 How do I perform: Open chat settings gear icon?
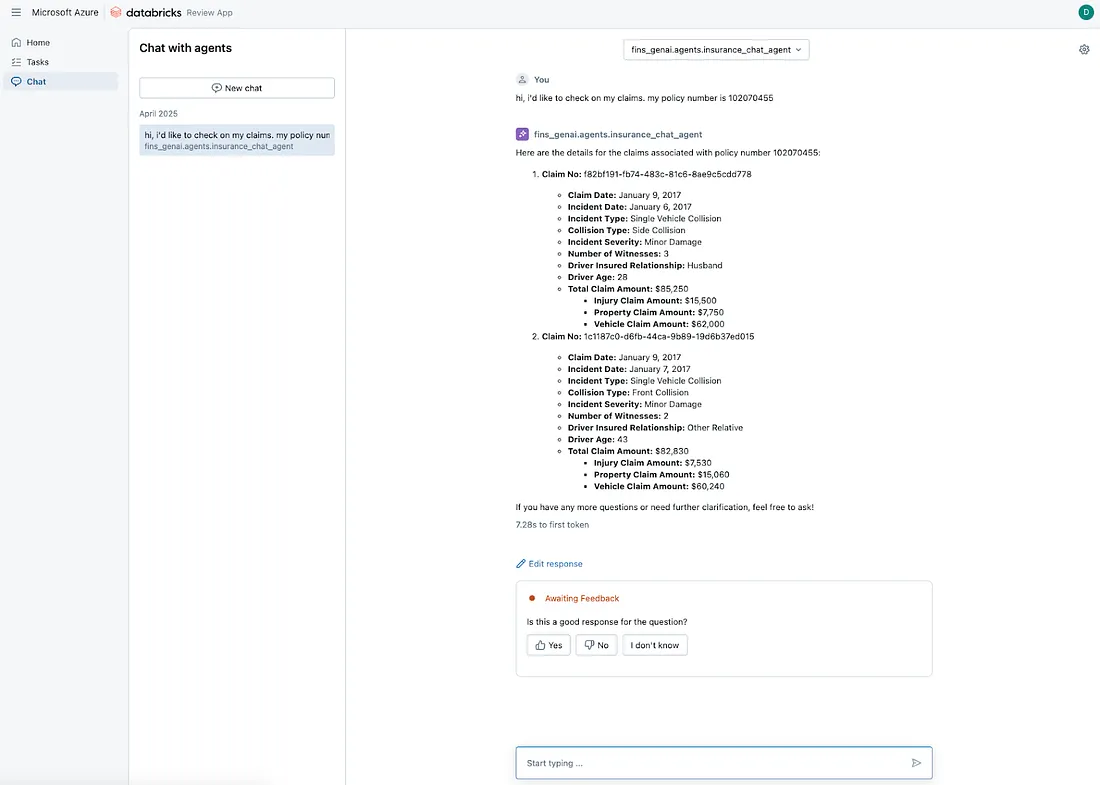coord(1084,50)
